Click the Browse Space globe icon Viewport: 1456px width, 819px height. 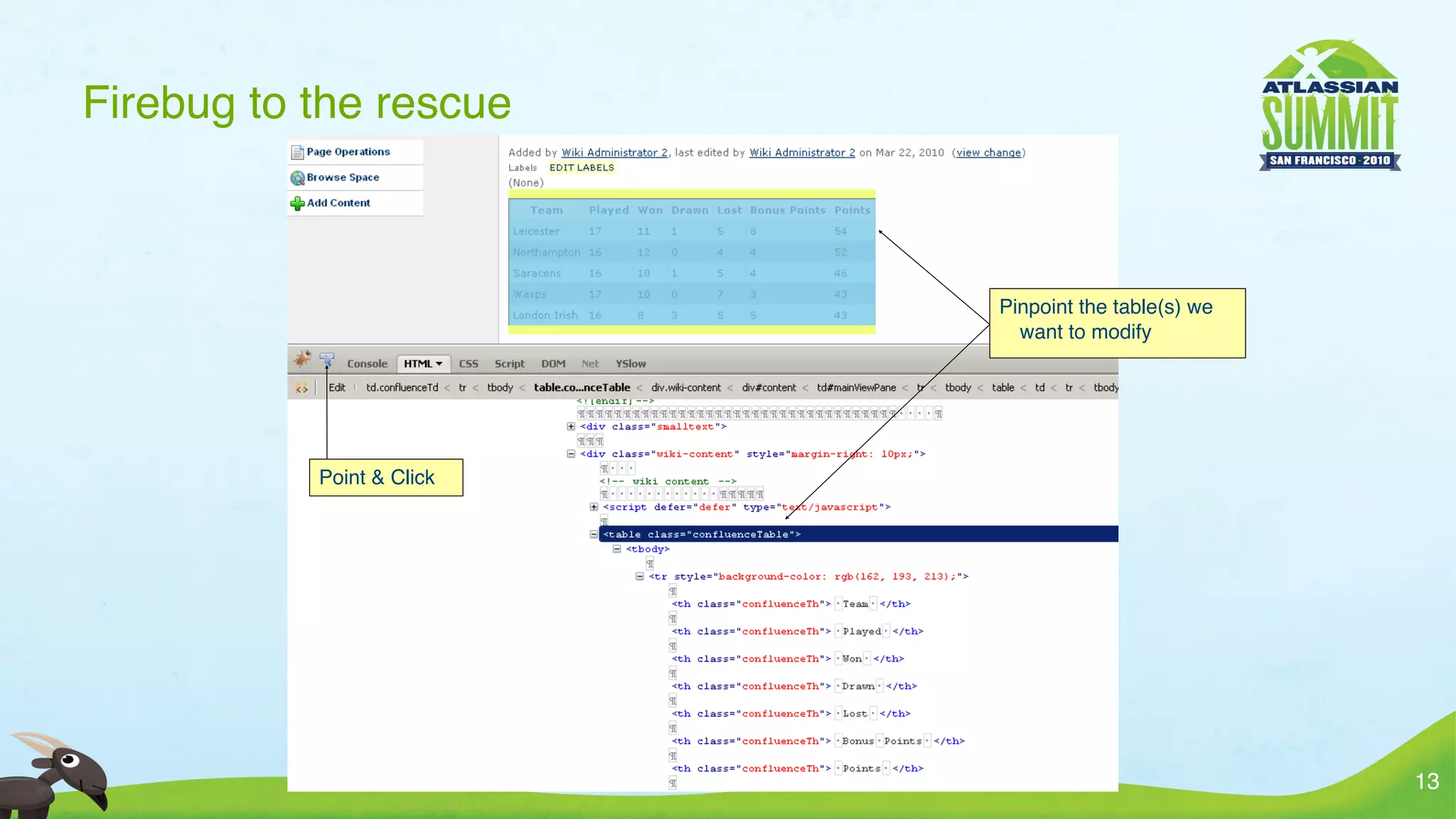(297, 178)
